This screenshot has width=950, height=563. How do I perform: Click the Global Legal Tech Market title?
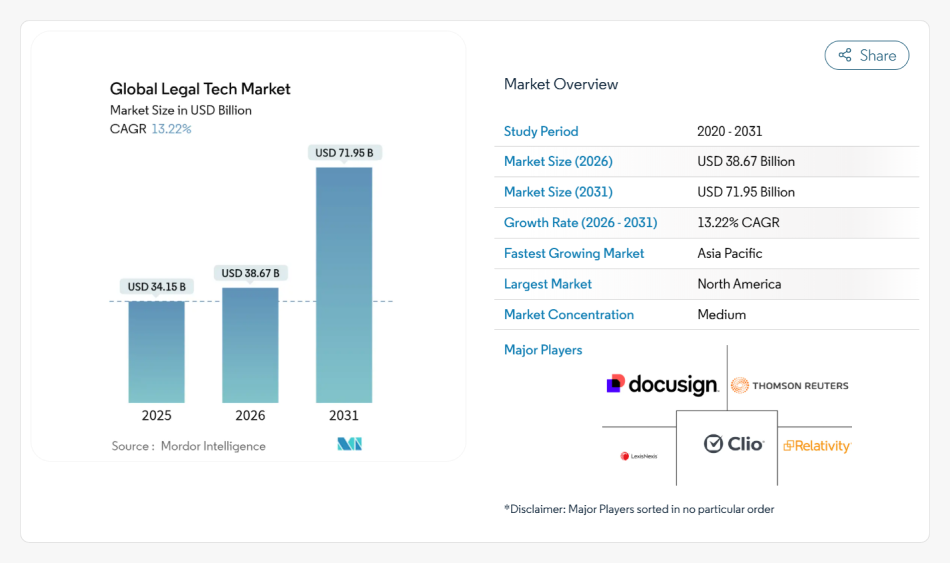(200, 89)
